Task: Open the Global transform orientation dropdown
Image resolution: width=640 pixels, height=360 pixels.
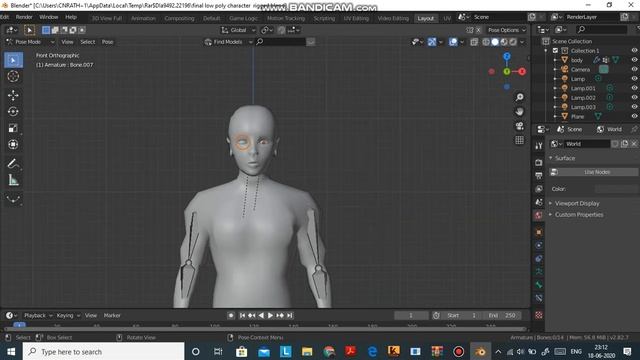Action: (x=238, y=30)
